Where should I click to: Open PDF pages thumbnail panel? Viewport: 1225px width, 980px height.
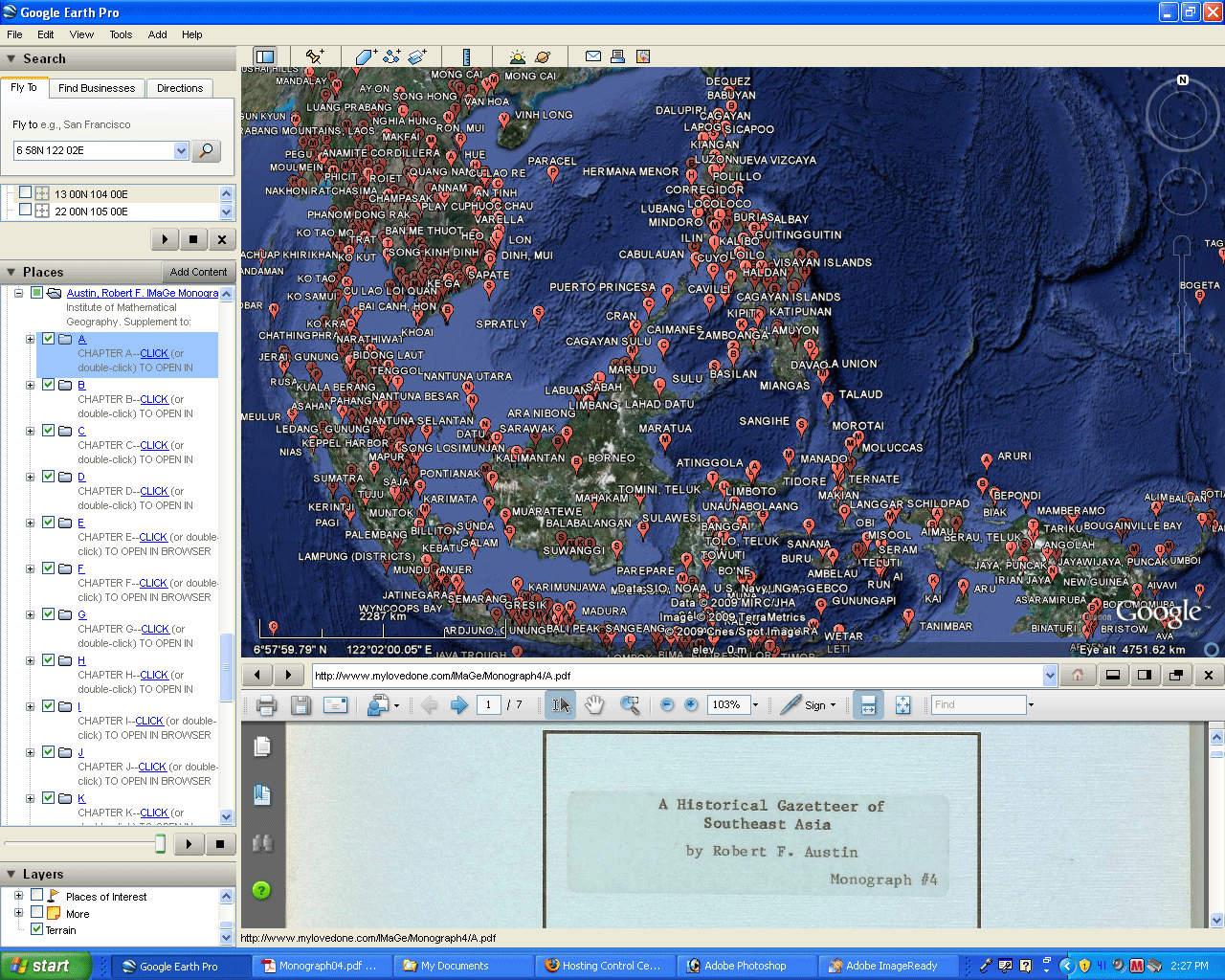click(262, 746)
